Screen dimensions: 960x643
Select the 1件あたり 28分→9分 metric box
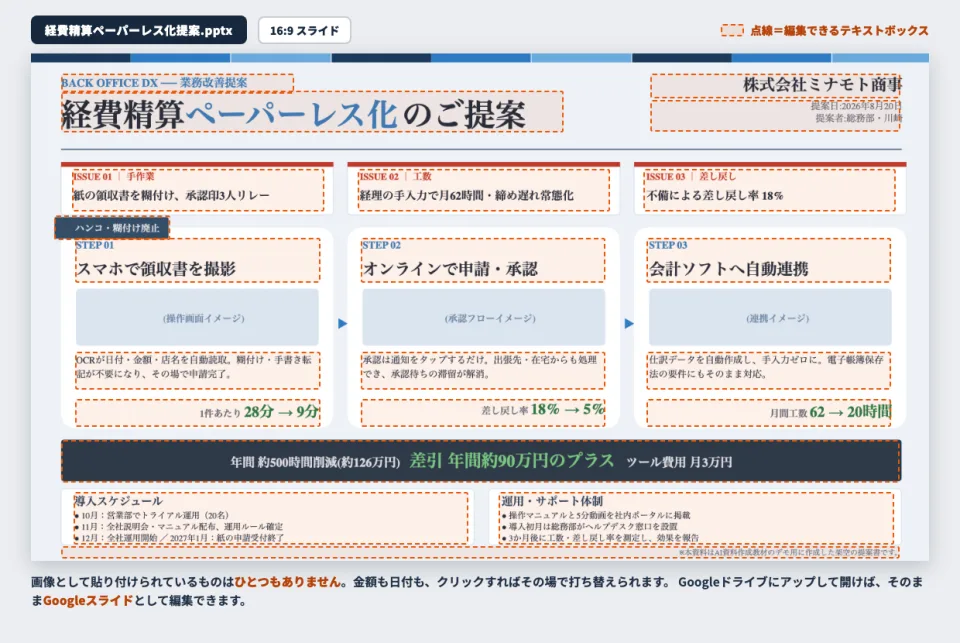[x=198, y=413]
